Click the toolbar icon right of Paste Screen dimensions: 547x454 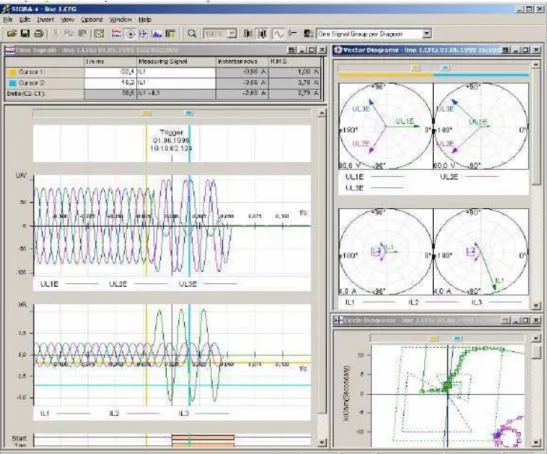[99, 34]
